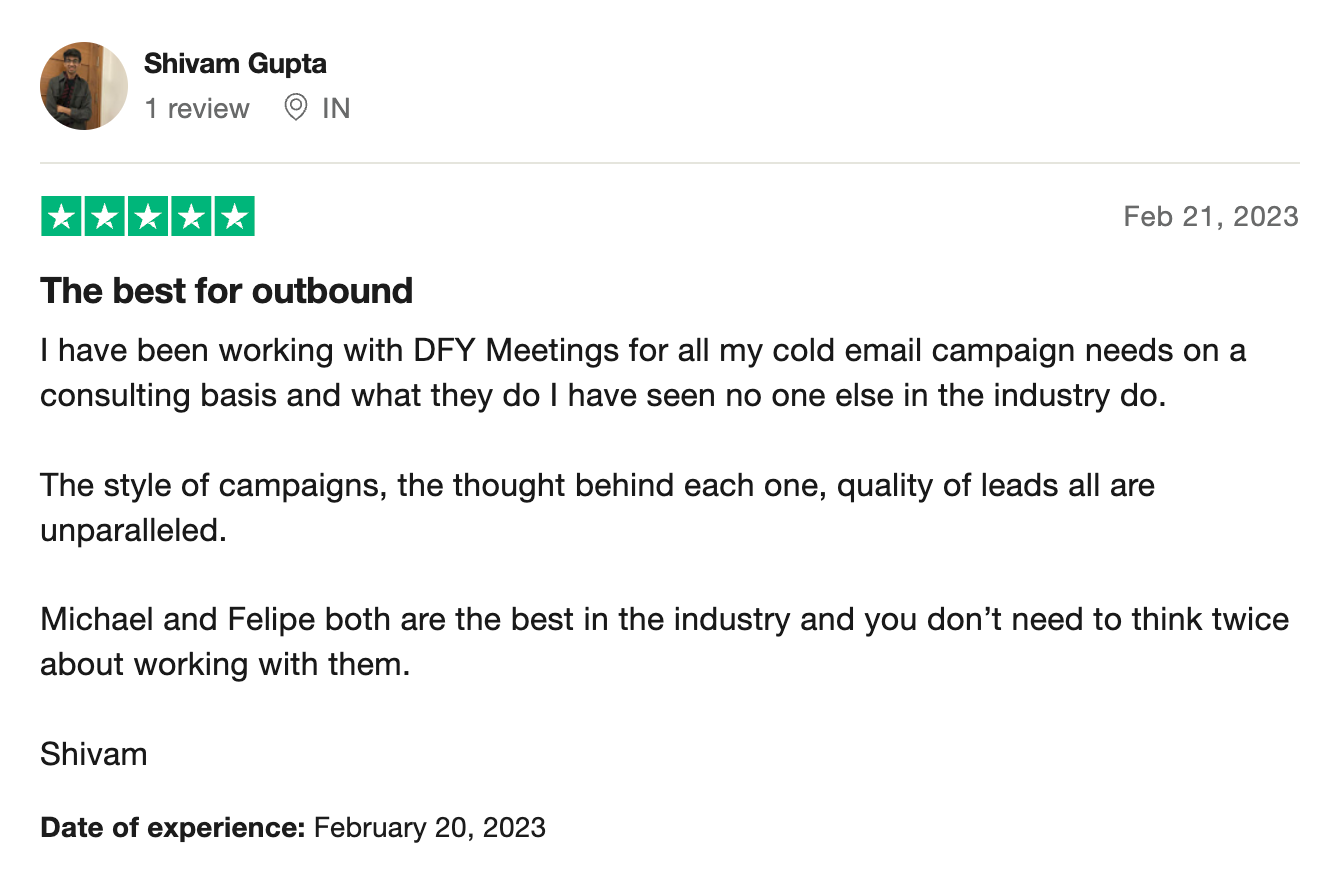Click the "Date of experience:" bold label
1344x874 pixels.
click(172, 828)
